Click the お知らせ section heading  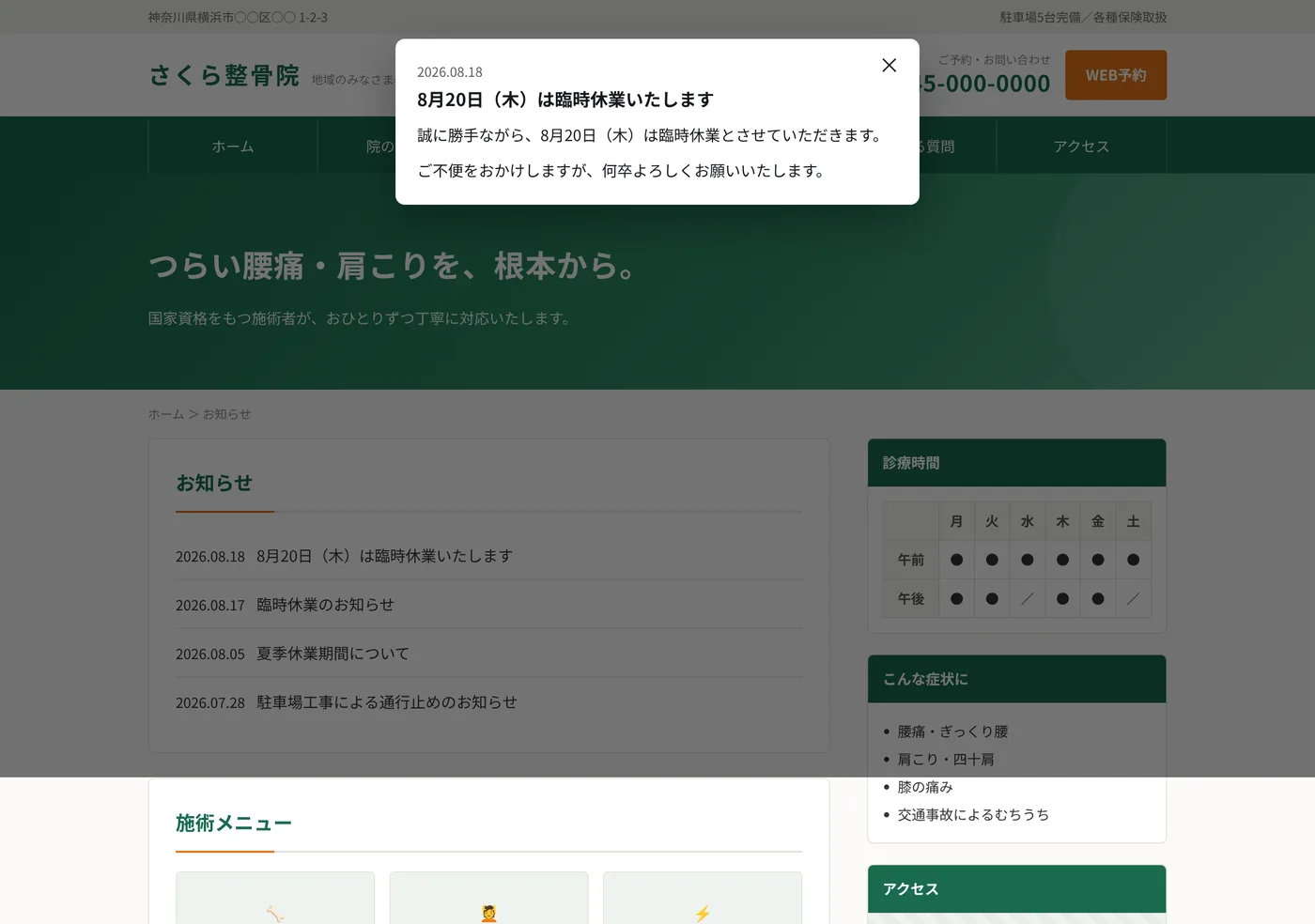tap(214, 483)
